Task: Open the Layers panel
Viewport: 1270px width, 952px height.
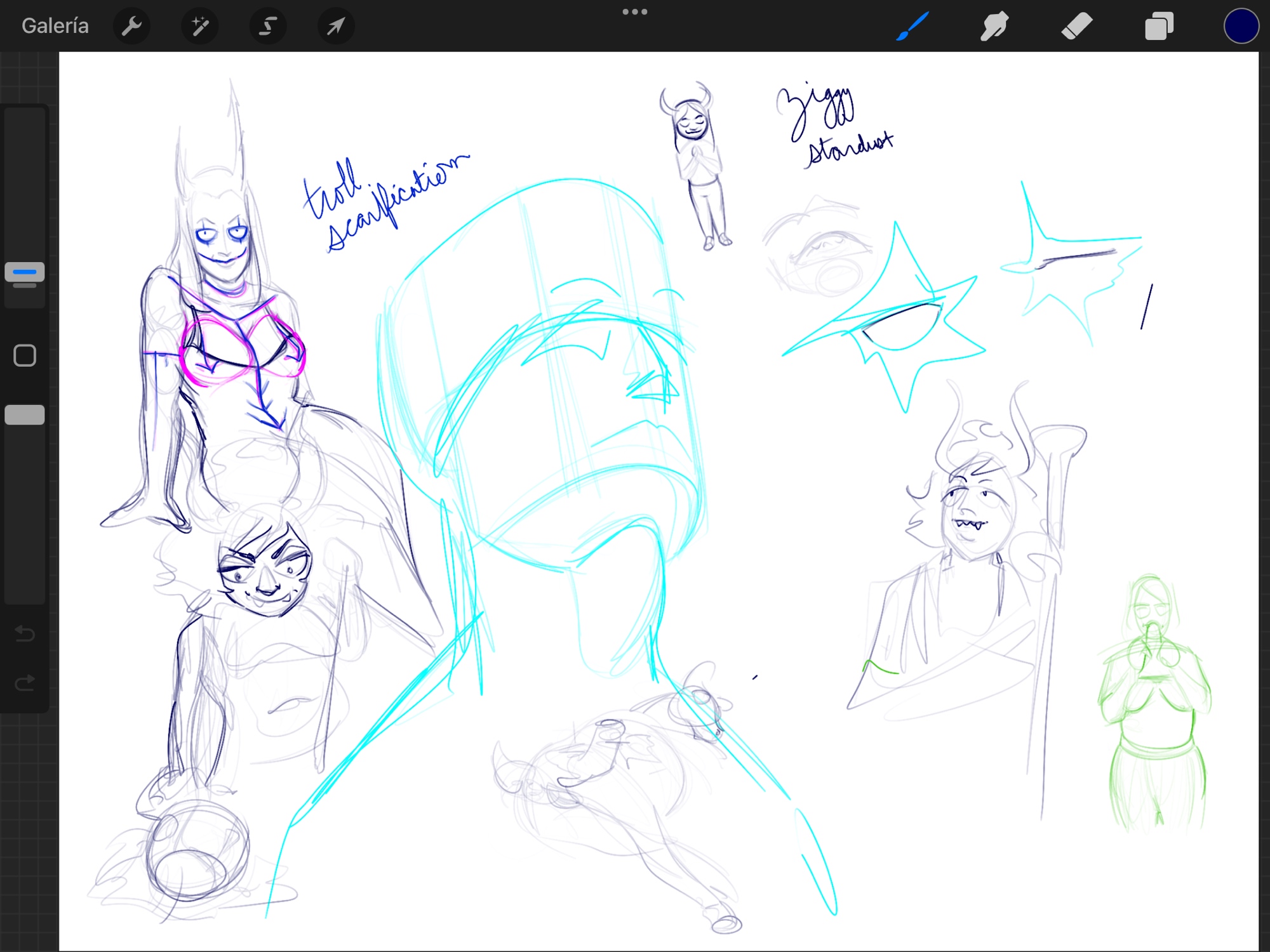Action: pyautogui.click(x=1159, y=26)
